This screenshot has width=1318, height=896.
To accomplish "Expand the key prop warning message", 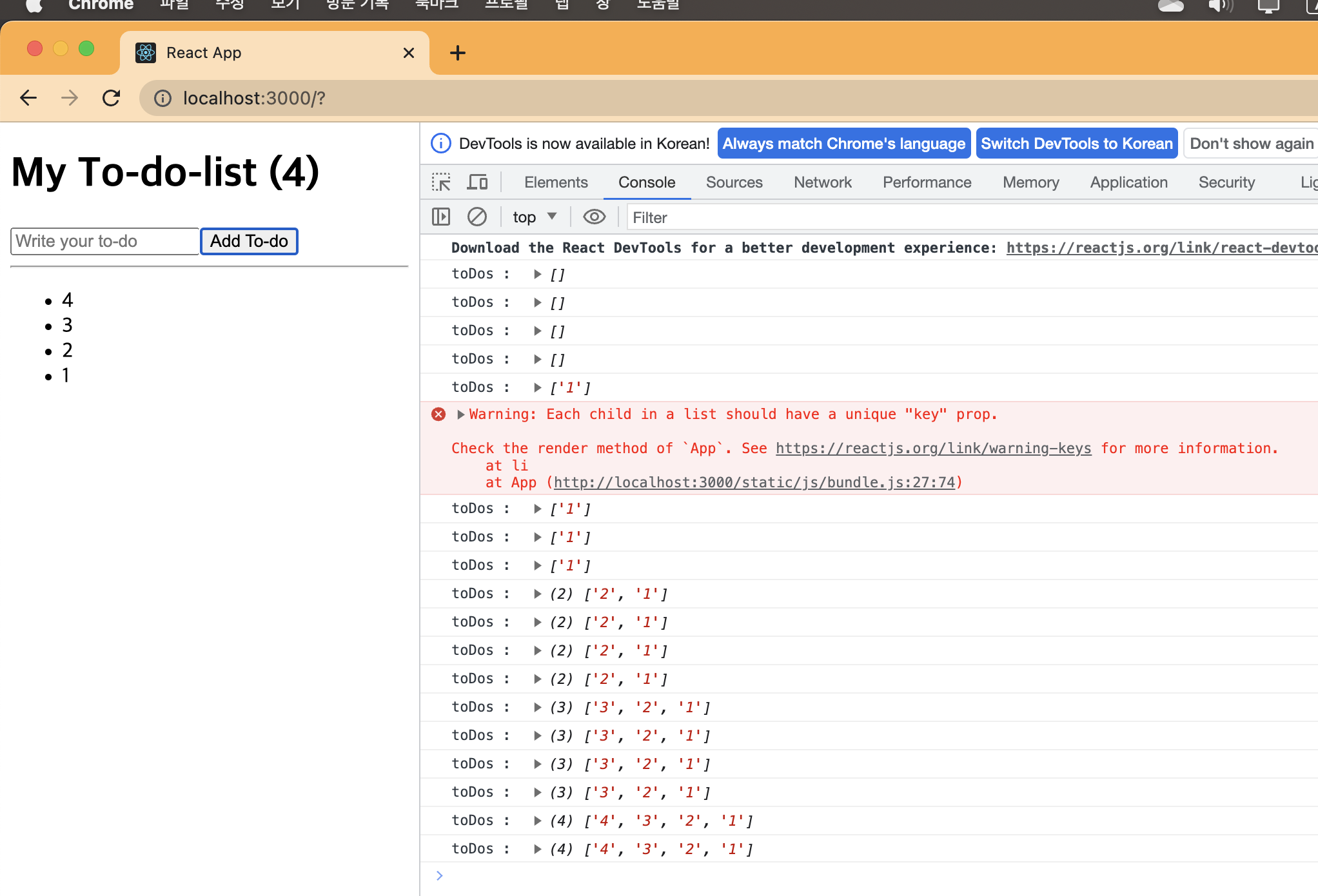I will (460, 414).
